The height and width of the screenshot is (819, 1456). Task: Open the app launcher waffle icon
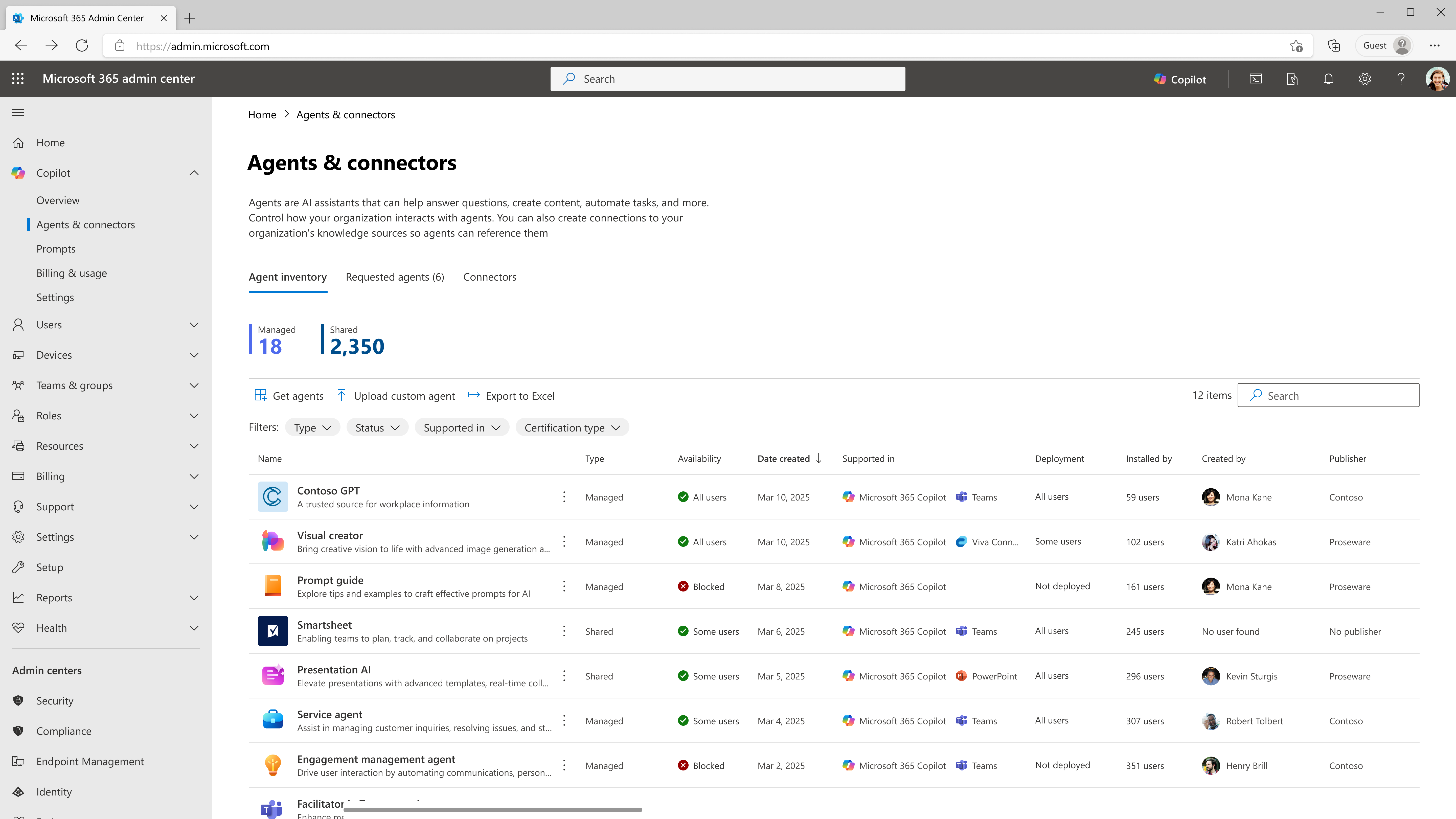coord(18,79)
